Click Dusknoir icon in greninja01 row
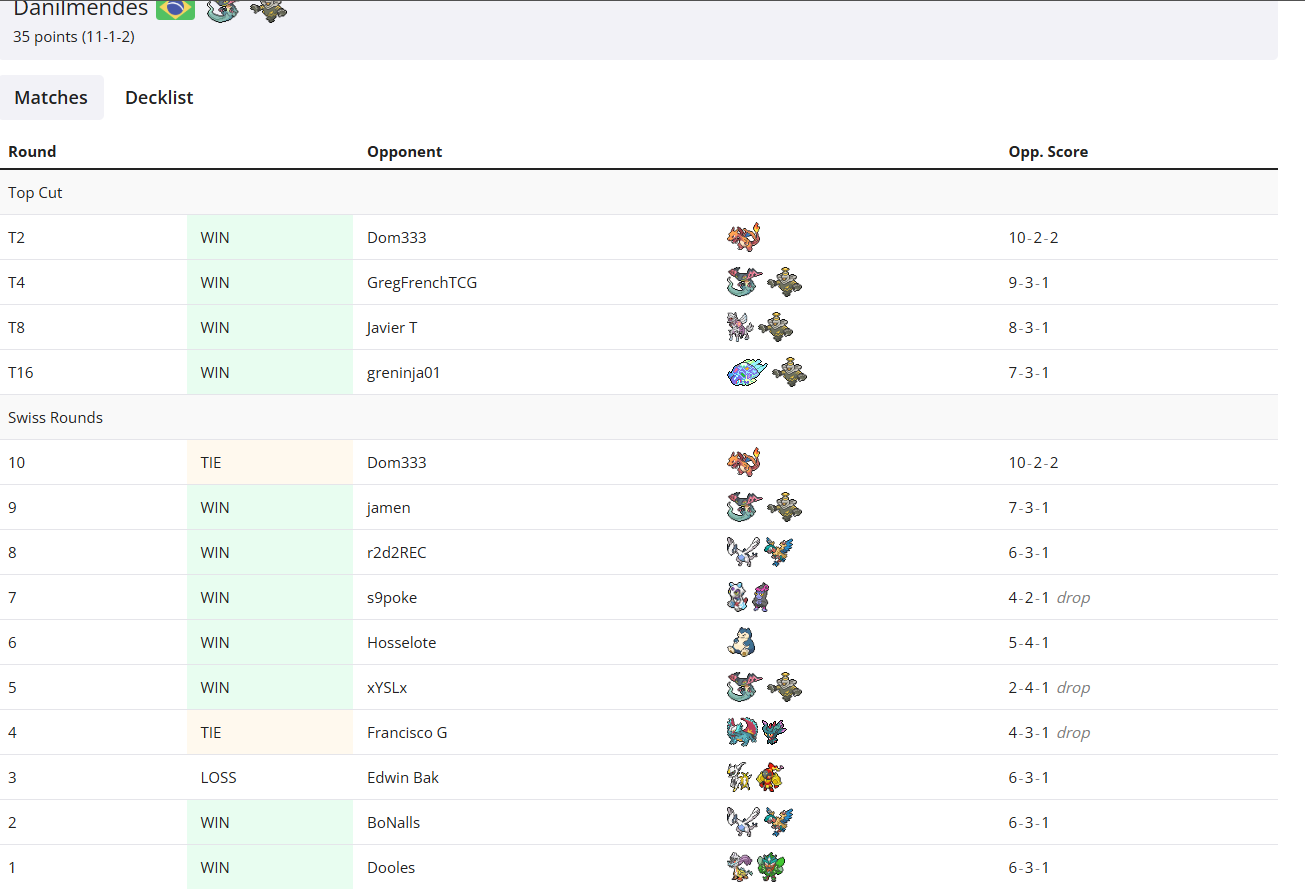Viewport: 1305px width, 889px height. (x=790, y=372)
